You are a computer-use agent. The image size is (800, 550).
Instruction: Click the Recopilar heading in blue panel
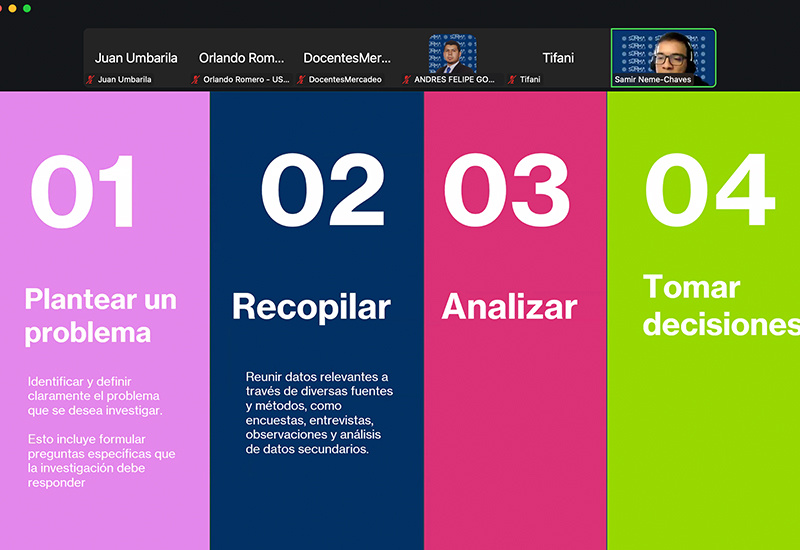pyautogui.click(x=311, y=307)
